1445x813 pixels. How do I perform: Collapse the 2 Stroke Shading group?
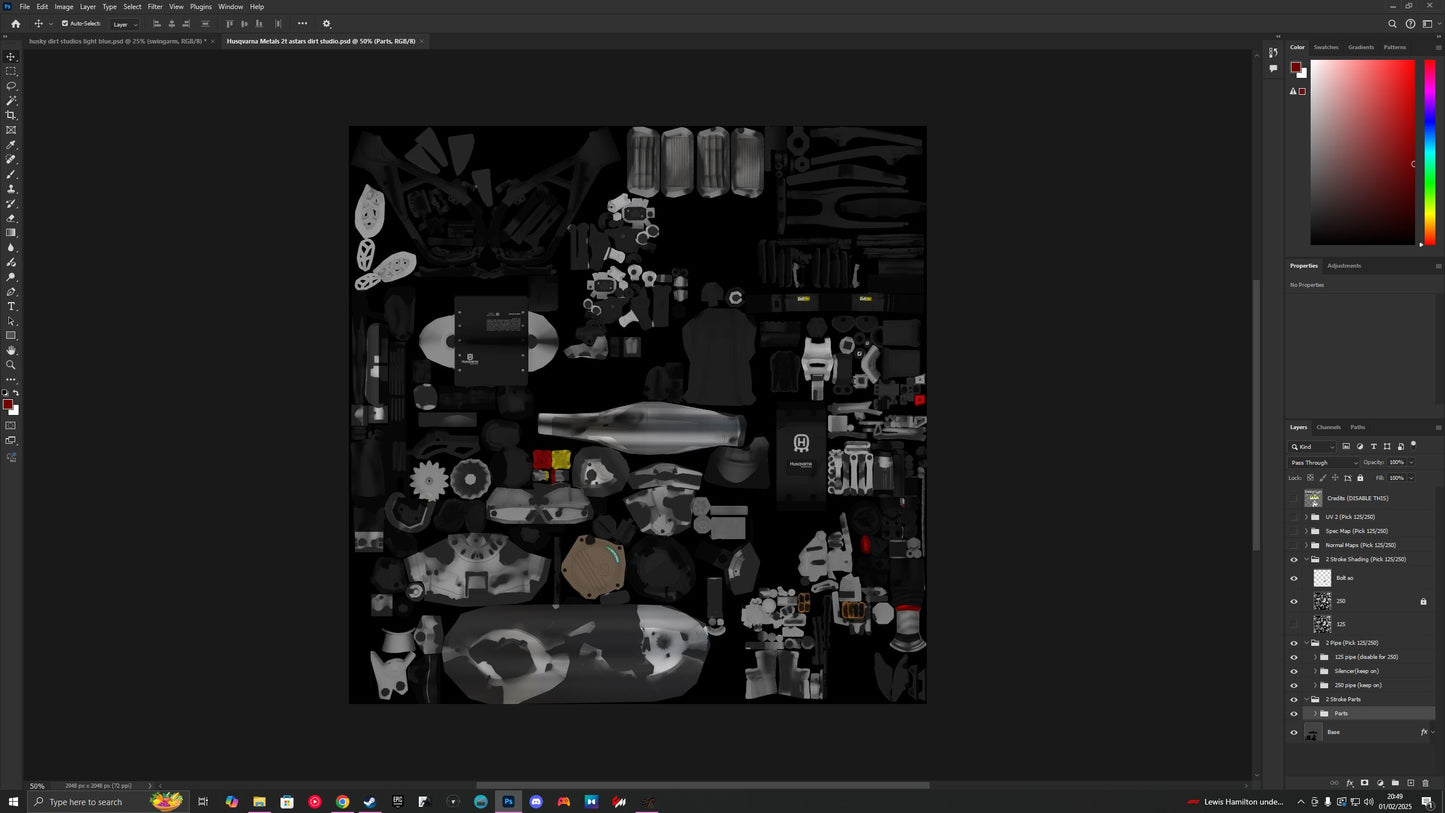pos(1306,559)
